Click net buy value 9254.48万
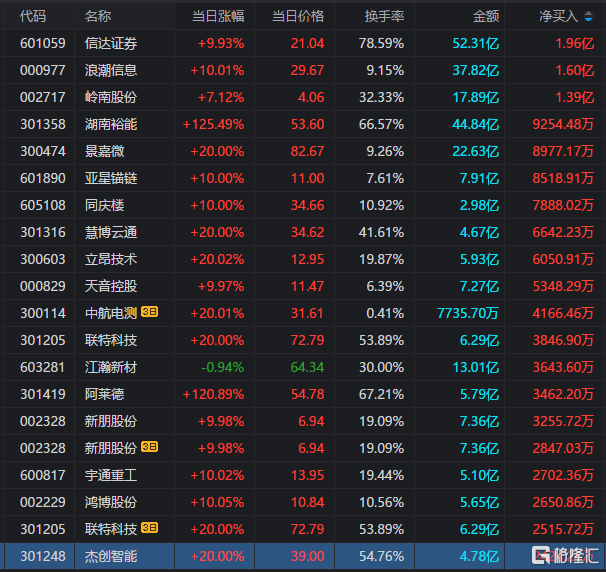 click(563, 124)
